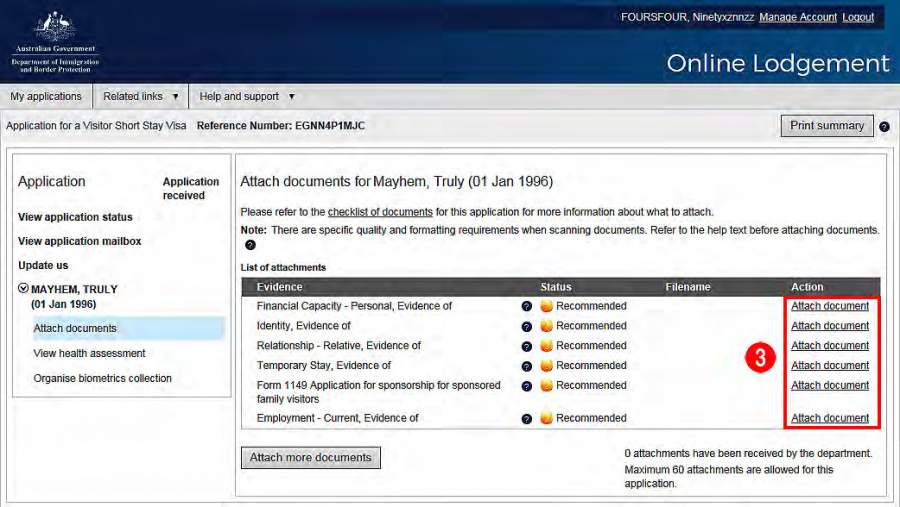The width and height of the screenshot is (900, 507).
Task: Click the Attach more documents button
Action: (x=311, y=458)
